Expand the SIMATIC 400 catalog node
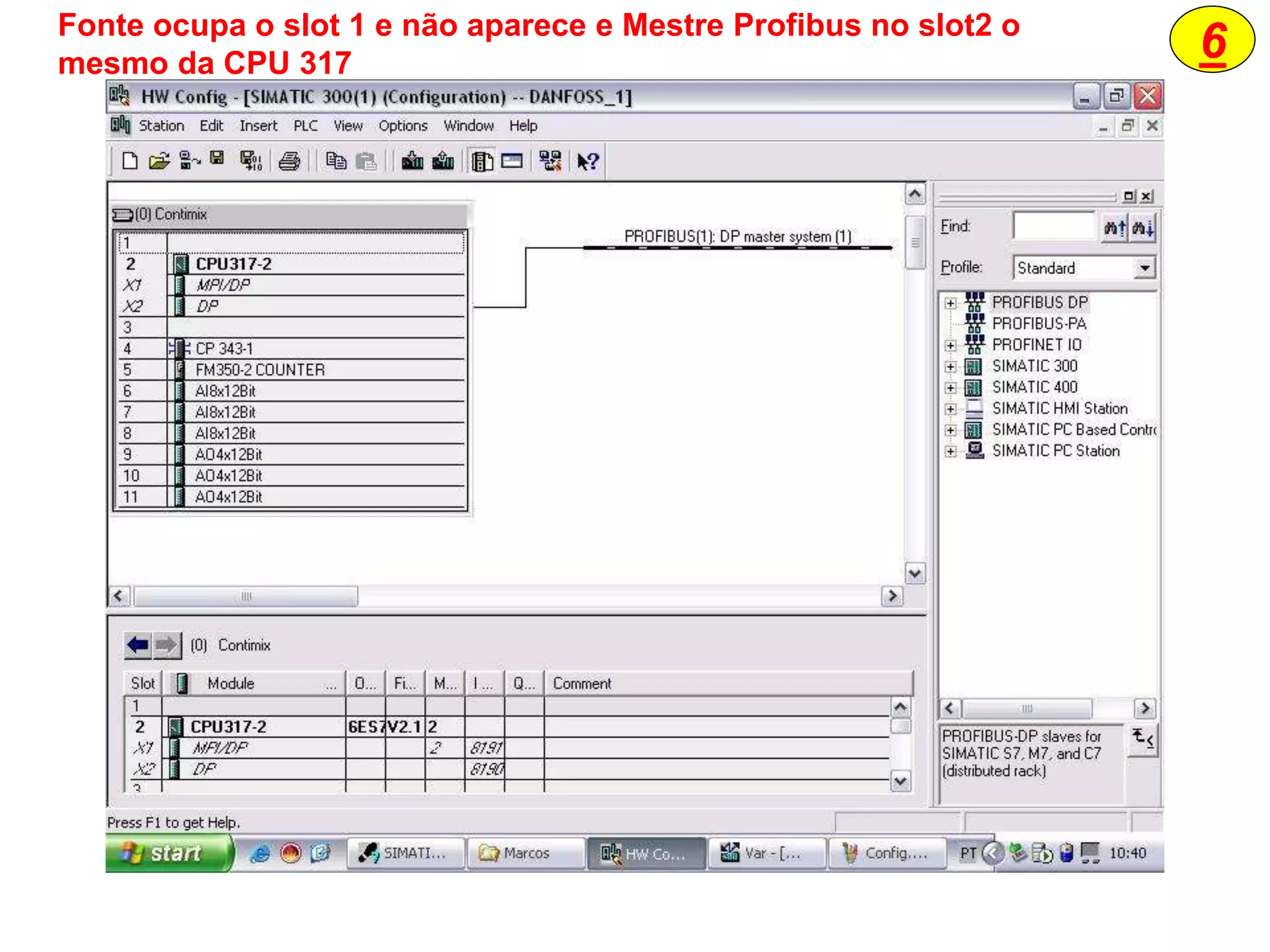 point(950,388)
